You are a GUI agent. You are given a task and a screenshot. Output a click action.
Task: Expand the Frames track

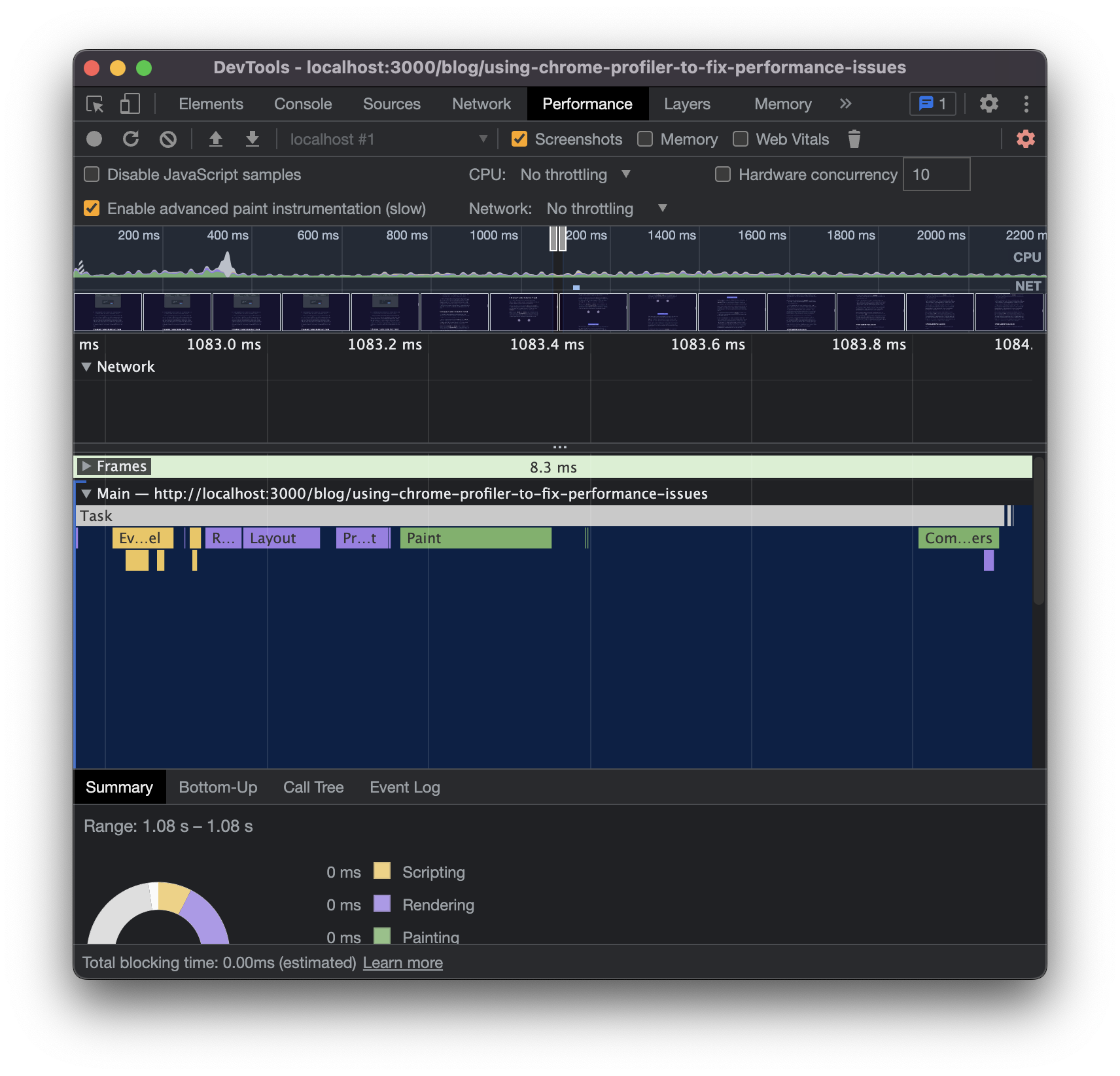pos(86,467)
